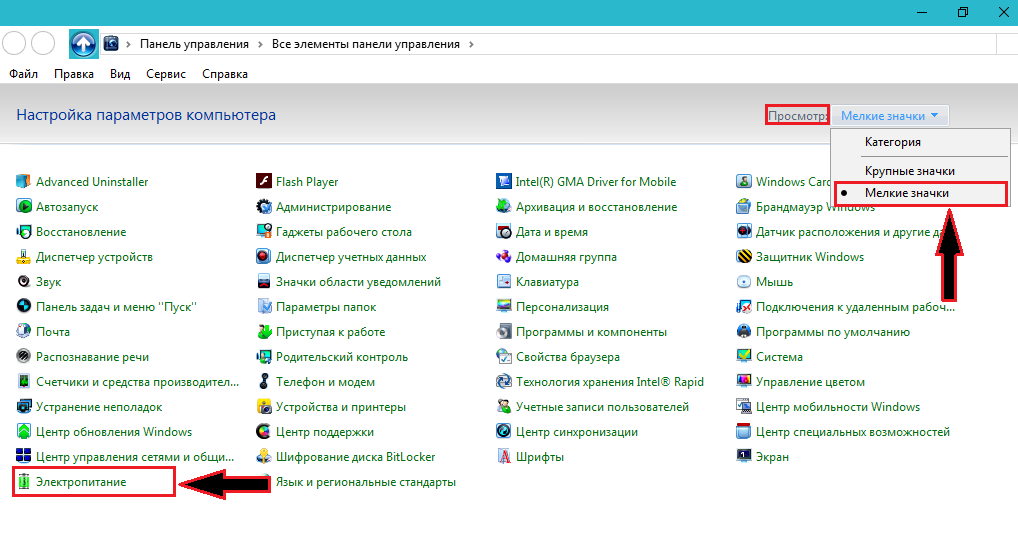Click the Шрифты fonts icon
Screen dimensions: 1018x559
point(504,457)
